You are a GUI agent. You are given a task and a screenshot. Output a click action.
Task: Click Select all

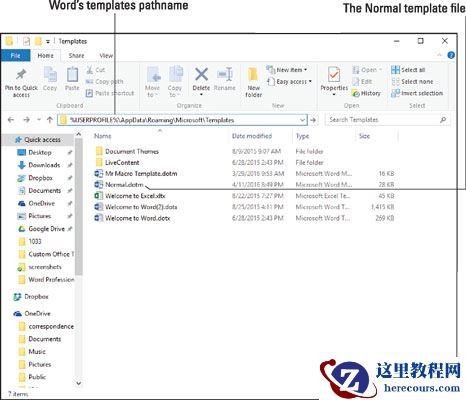tap(408, 70)
